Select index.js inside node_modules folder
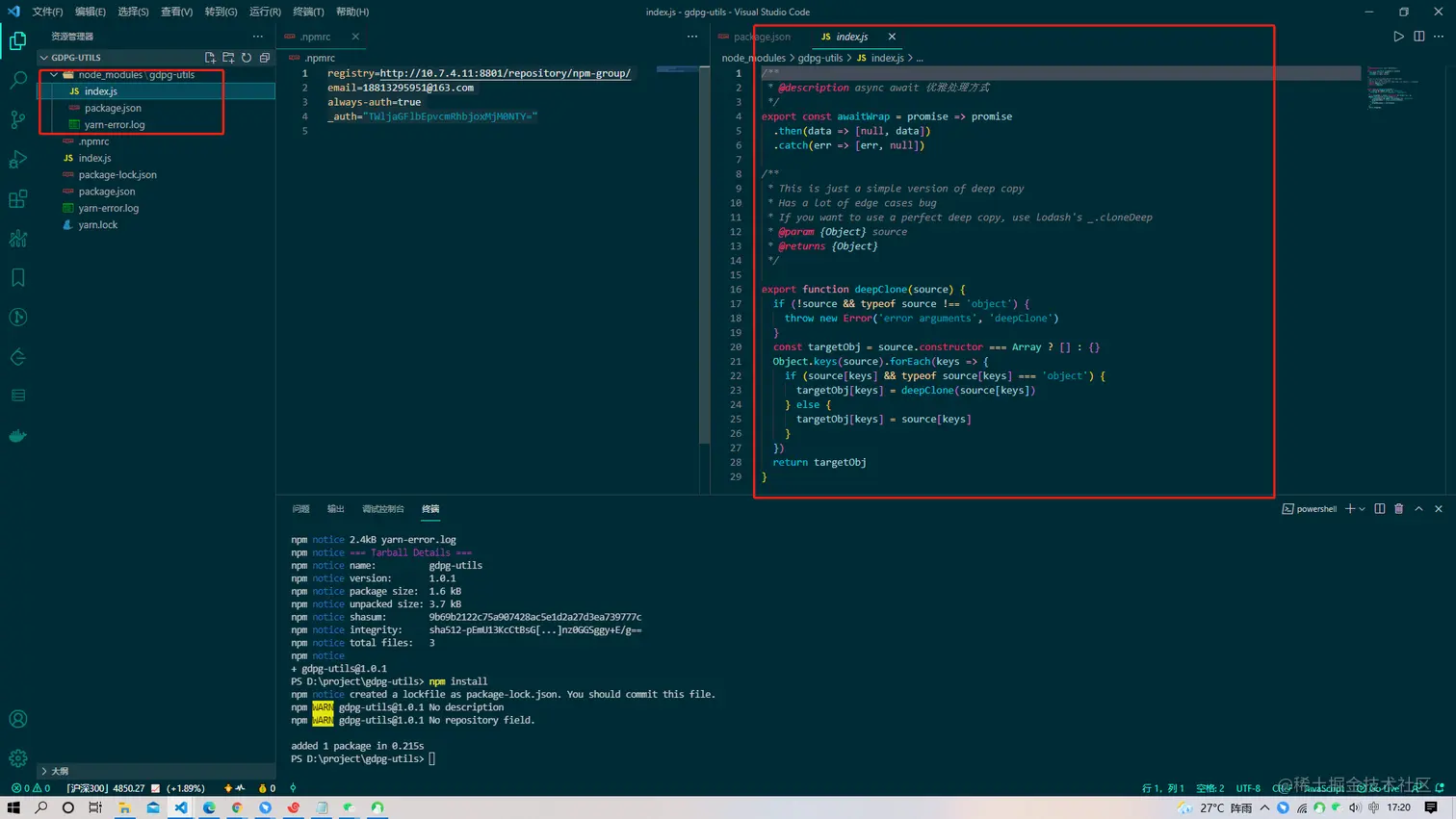 pyautogui.click(x=157, y=91)
